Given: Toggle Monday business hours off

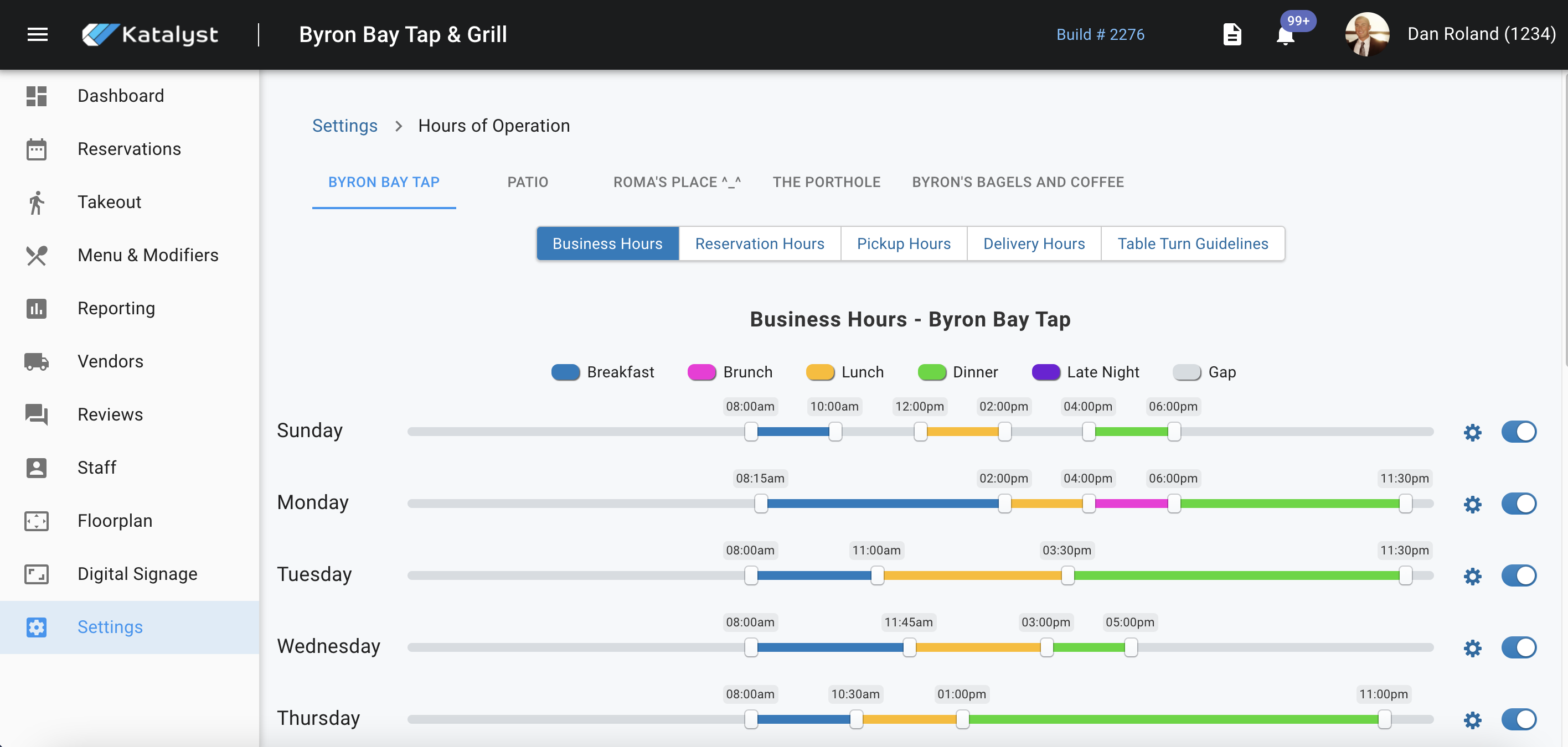Looking at the screenshot, I should (x=1518, y=504).
